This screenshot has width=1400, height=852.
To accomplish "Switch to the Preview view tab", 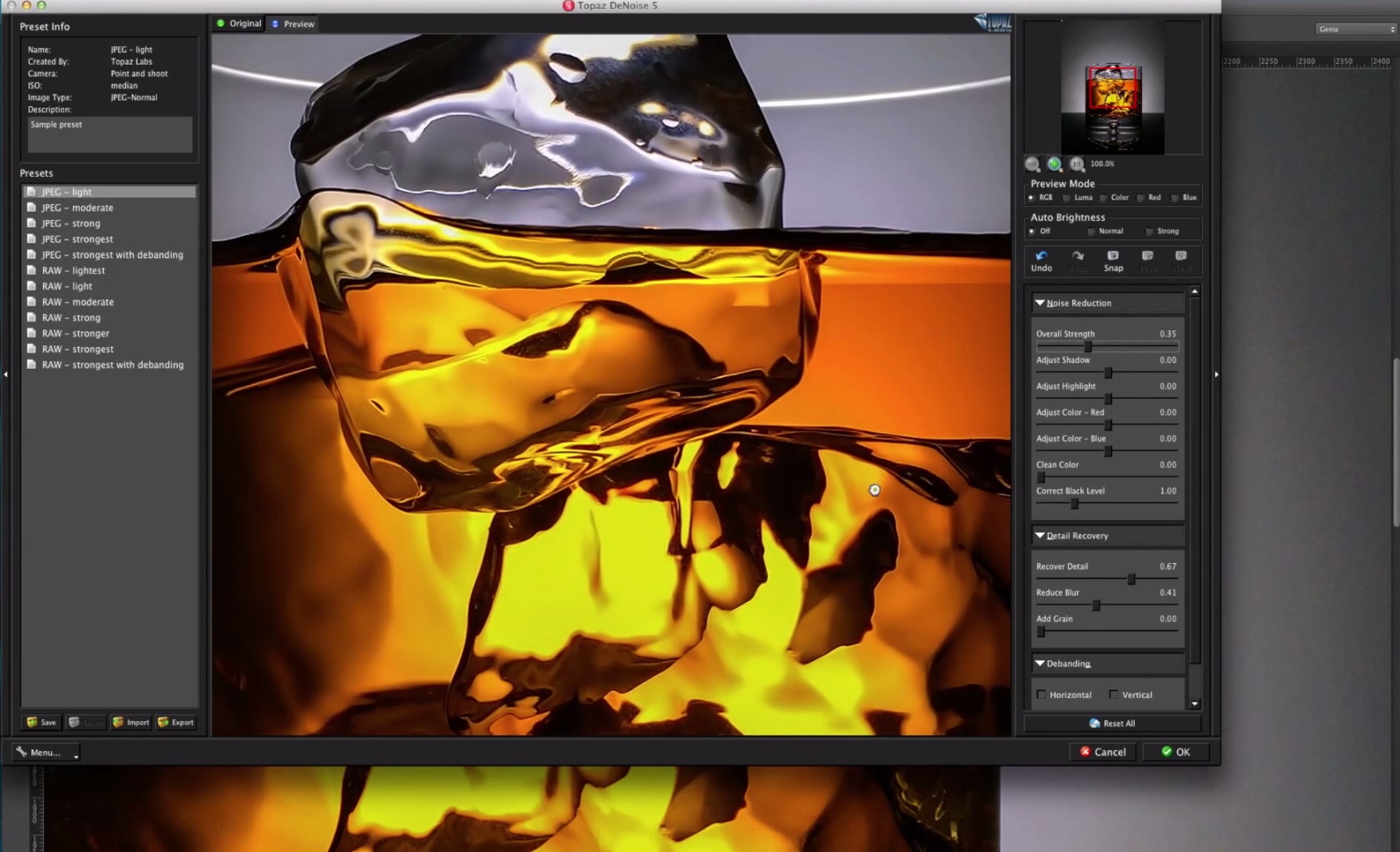I will [x=293, y=24].
